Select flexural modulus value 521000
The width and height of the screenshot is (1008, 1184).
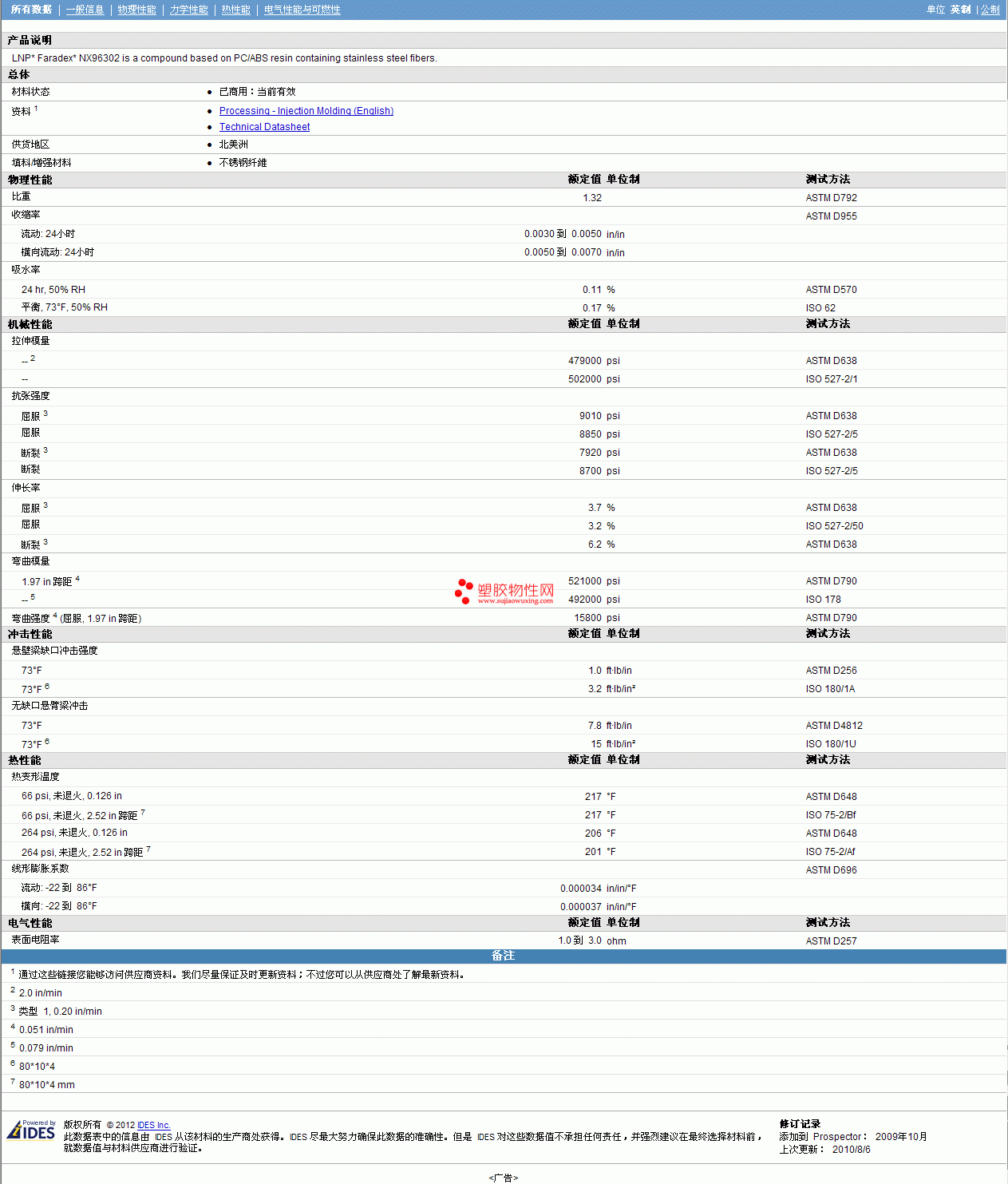[585, 581]
